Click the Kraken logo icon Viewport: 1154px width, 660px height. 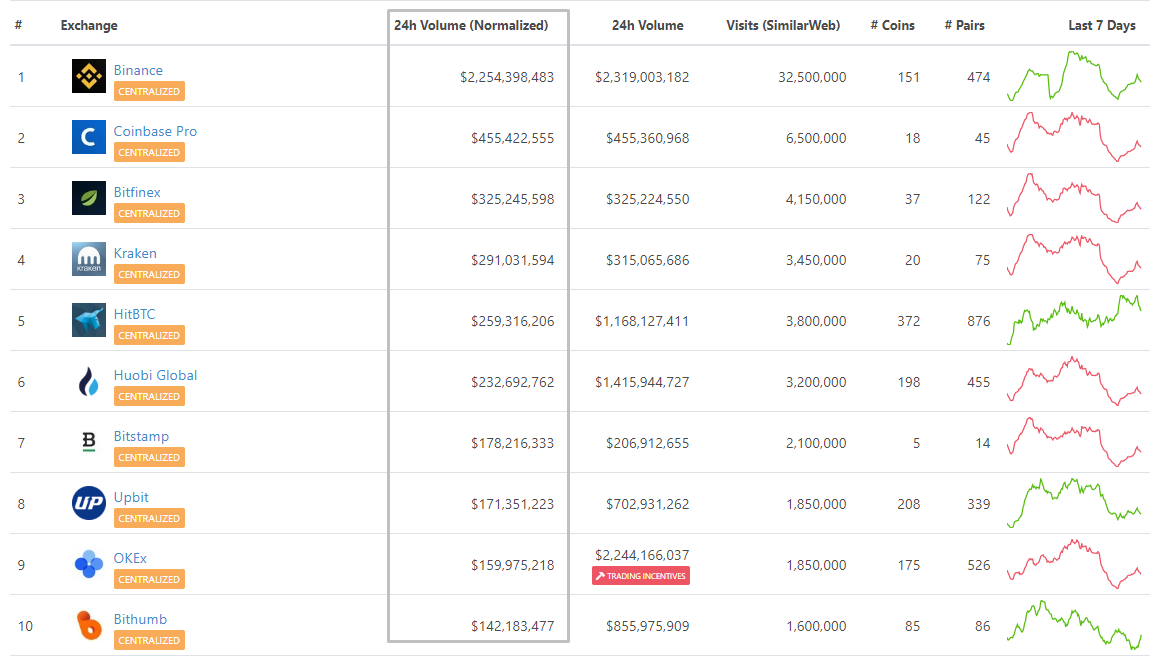click(89, 260)
